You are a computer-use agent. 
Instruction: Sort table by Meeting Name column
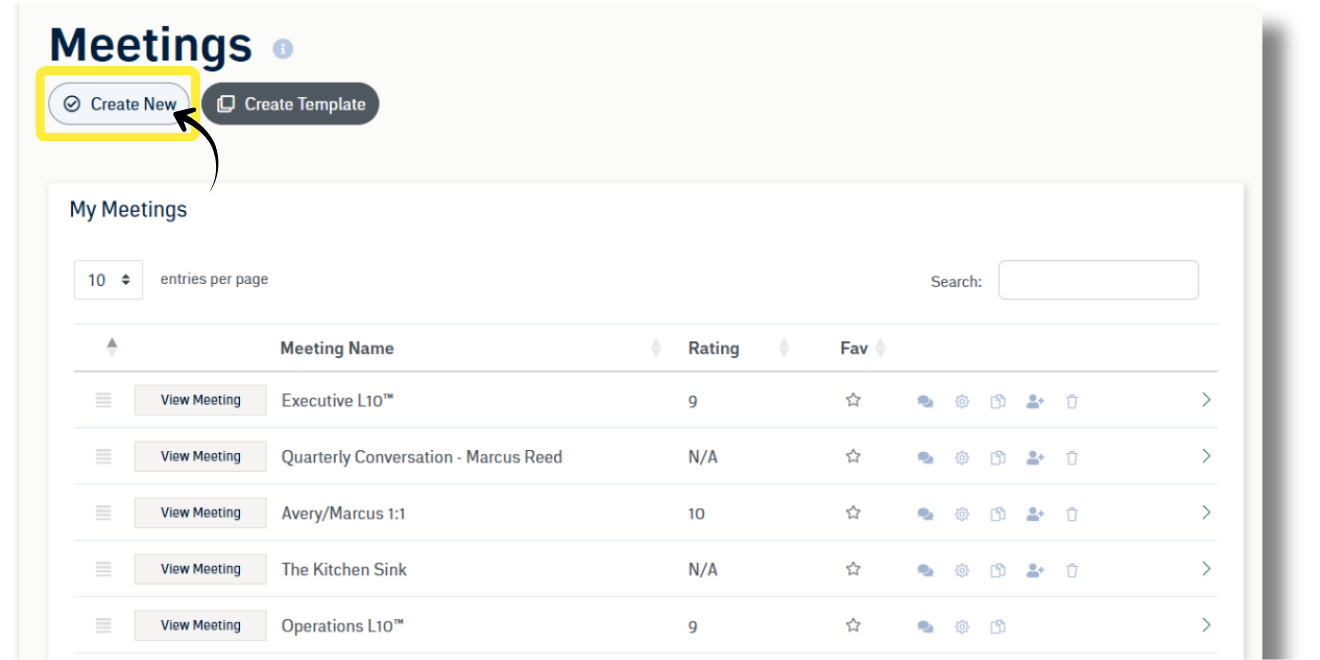337,348
